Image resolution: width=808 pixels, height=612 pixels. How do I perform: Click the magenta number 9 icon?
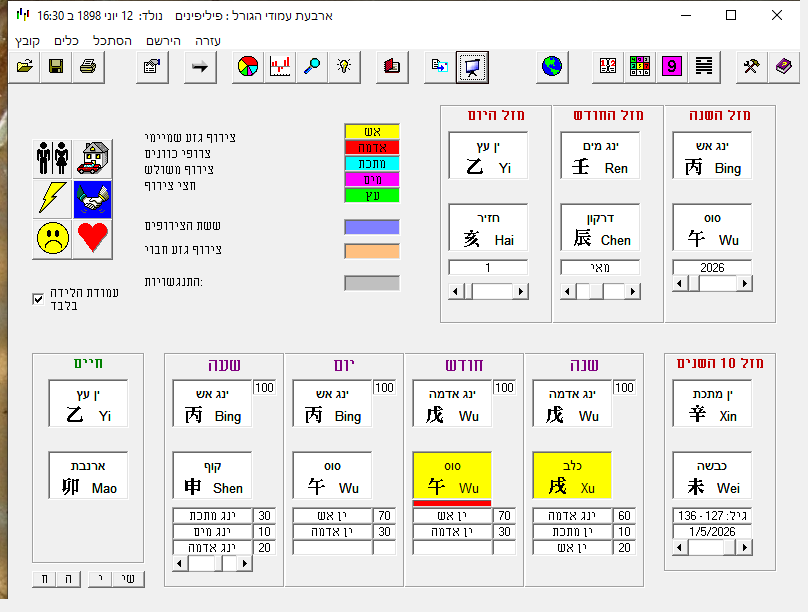(672, 67)
